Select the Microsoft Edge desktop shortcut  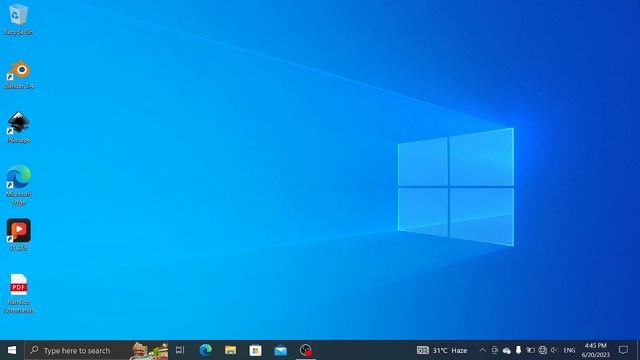point(18,184)
